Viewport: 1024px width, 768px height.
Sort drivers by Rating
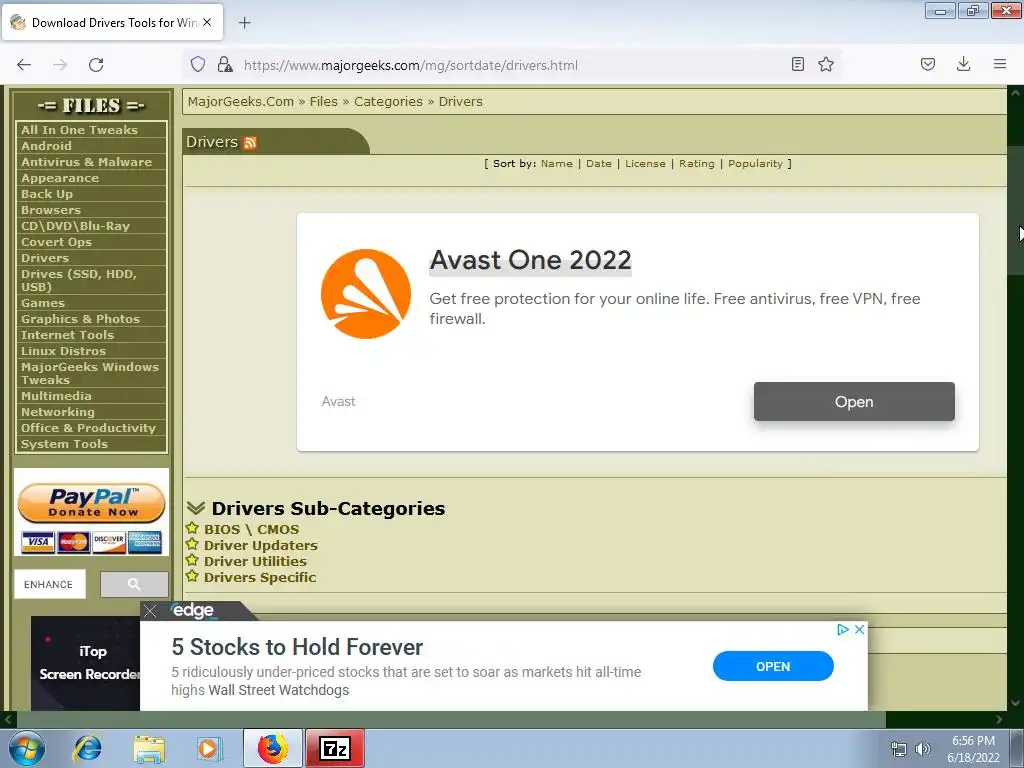click(x=697, y=163)
